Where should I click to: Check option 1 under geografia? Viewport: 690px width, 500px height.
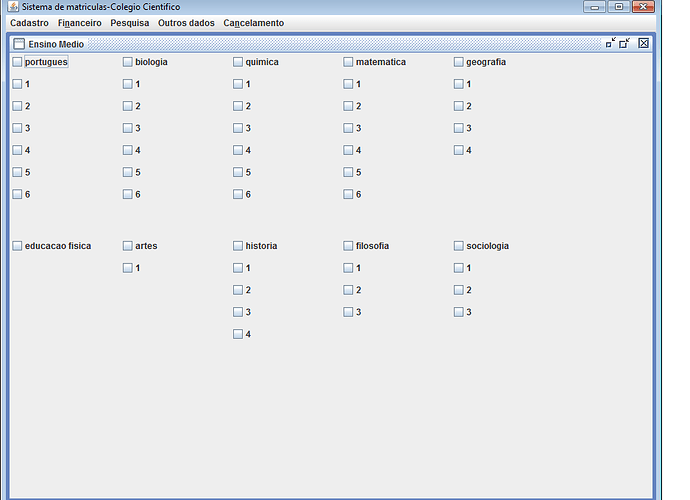tap(462, 84)
